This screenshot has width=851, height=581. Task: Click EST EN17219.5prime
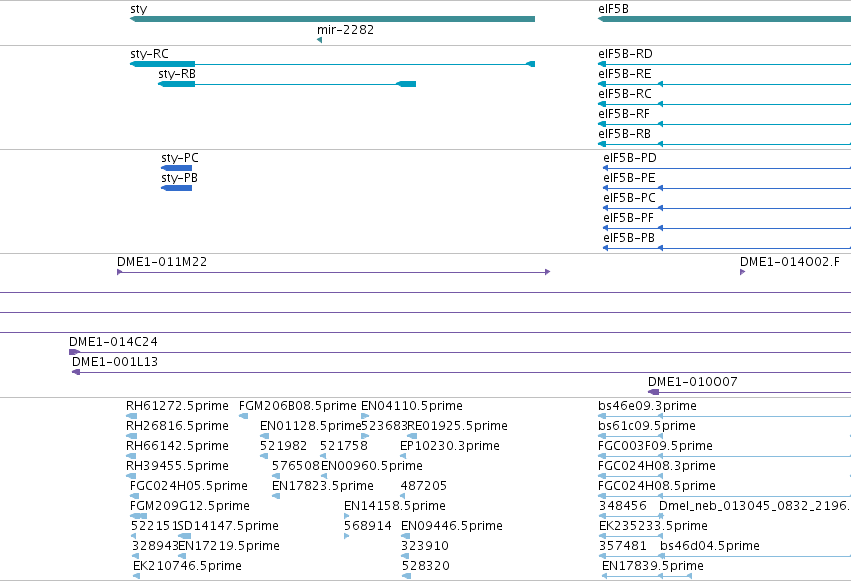228,547
